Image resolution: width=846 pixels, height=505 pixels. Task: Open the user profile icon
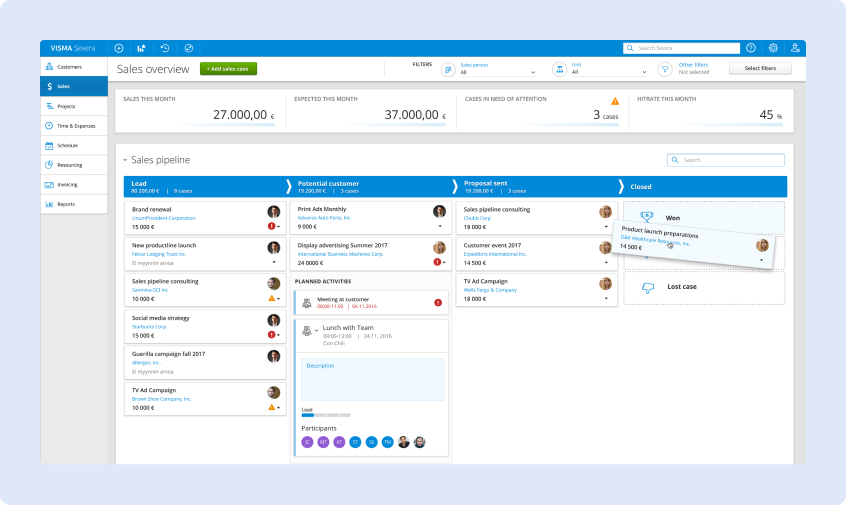[795, 48]
